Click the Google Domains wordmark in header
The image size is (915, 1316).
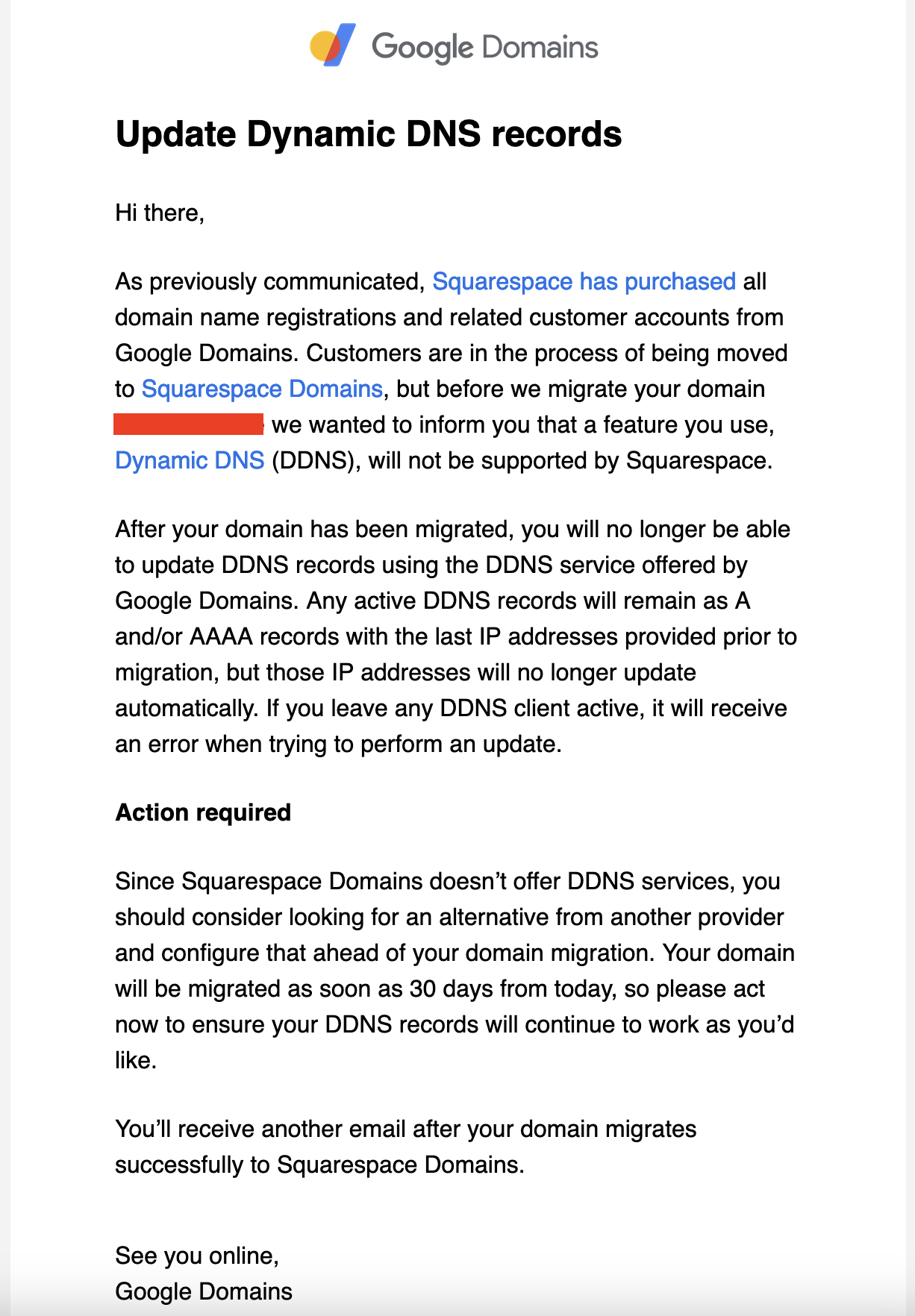[x=484, y=48]
